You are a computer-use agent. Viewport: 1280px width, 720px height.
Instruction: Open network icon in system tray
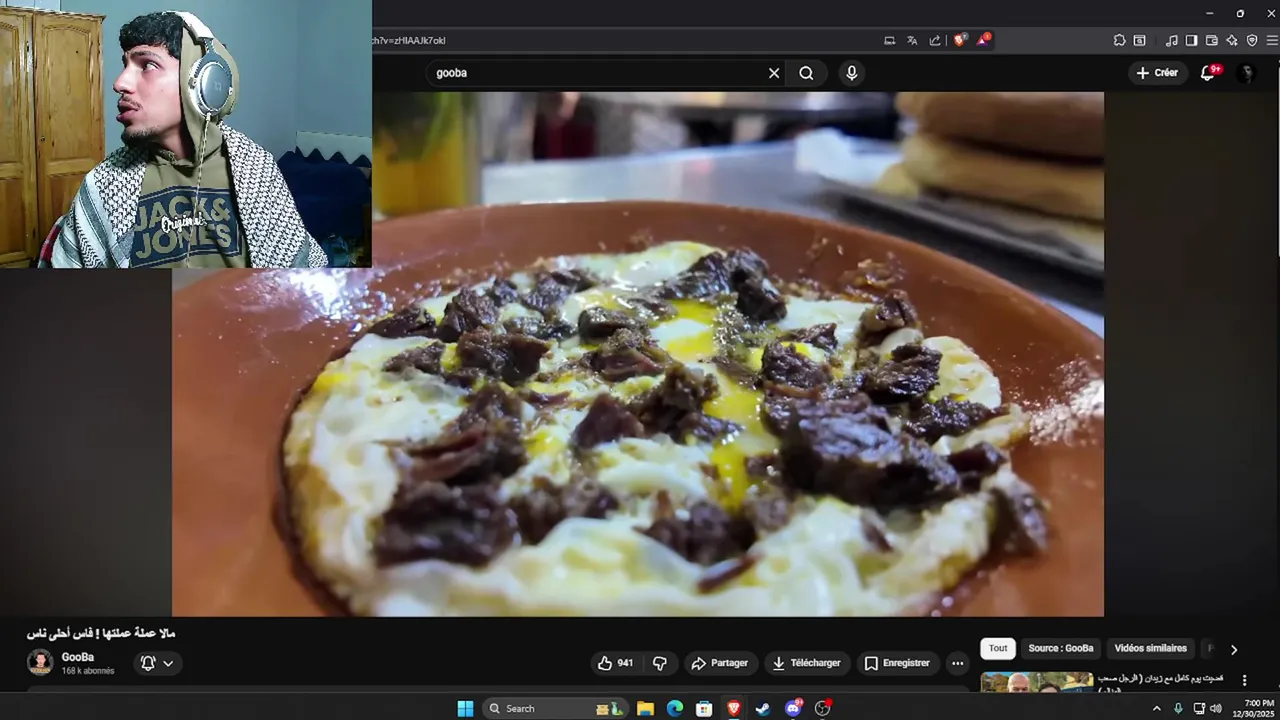(x=1199, y=708)
